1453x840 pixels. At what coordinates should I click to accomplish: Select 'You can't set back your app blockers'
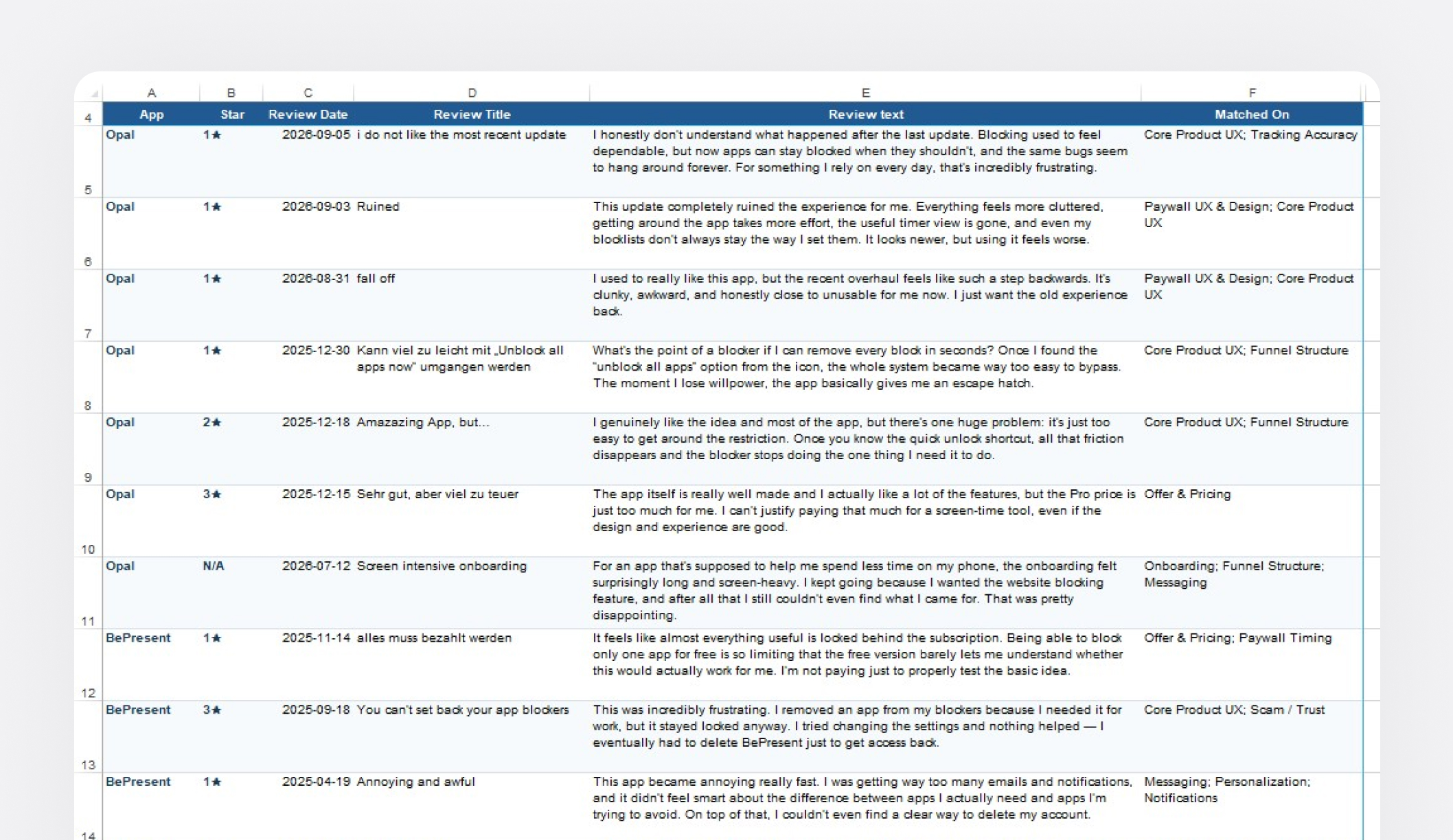coord(472,736)
